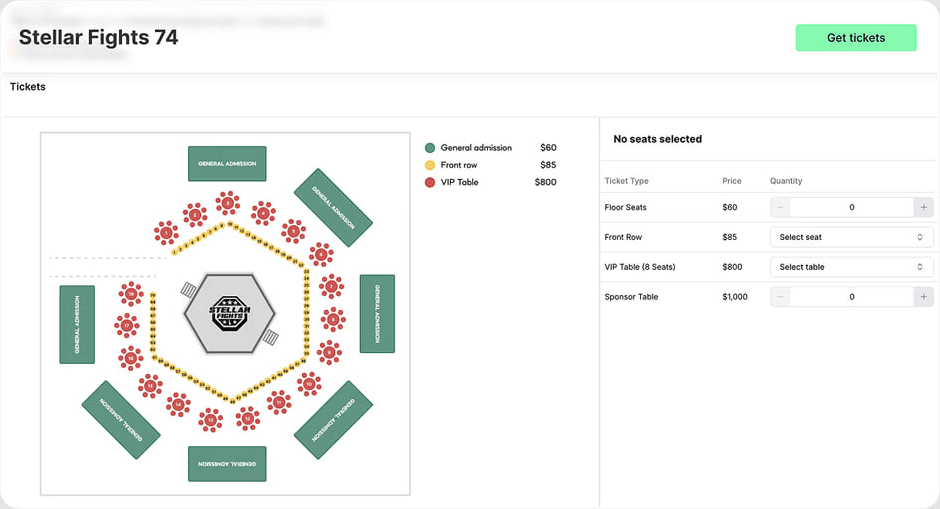Click the Floor Seats quantity field
Screen dimensions: 940x509
pyautogui.click(x=851, y=207)
